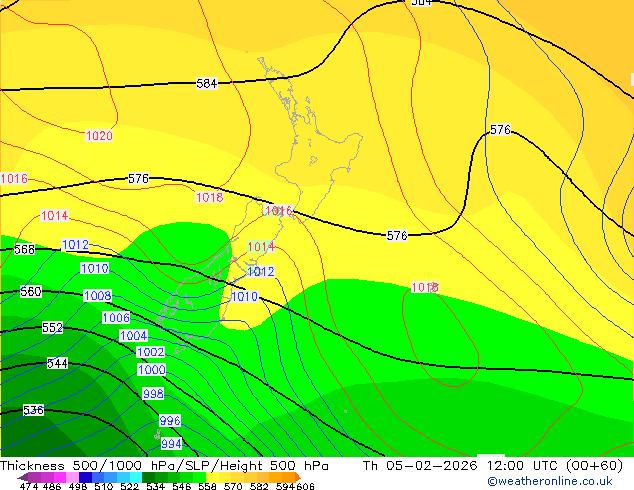Click the blue 998 isobar label
This screenshot has height=490, width=634.
click(x=153, y=393)
